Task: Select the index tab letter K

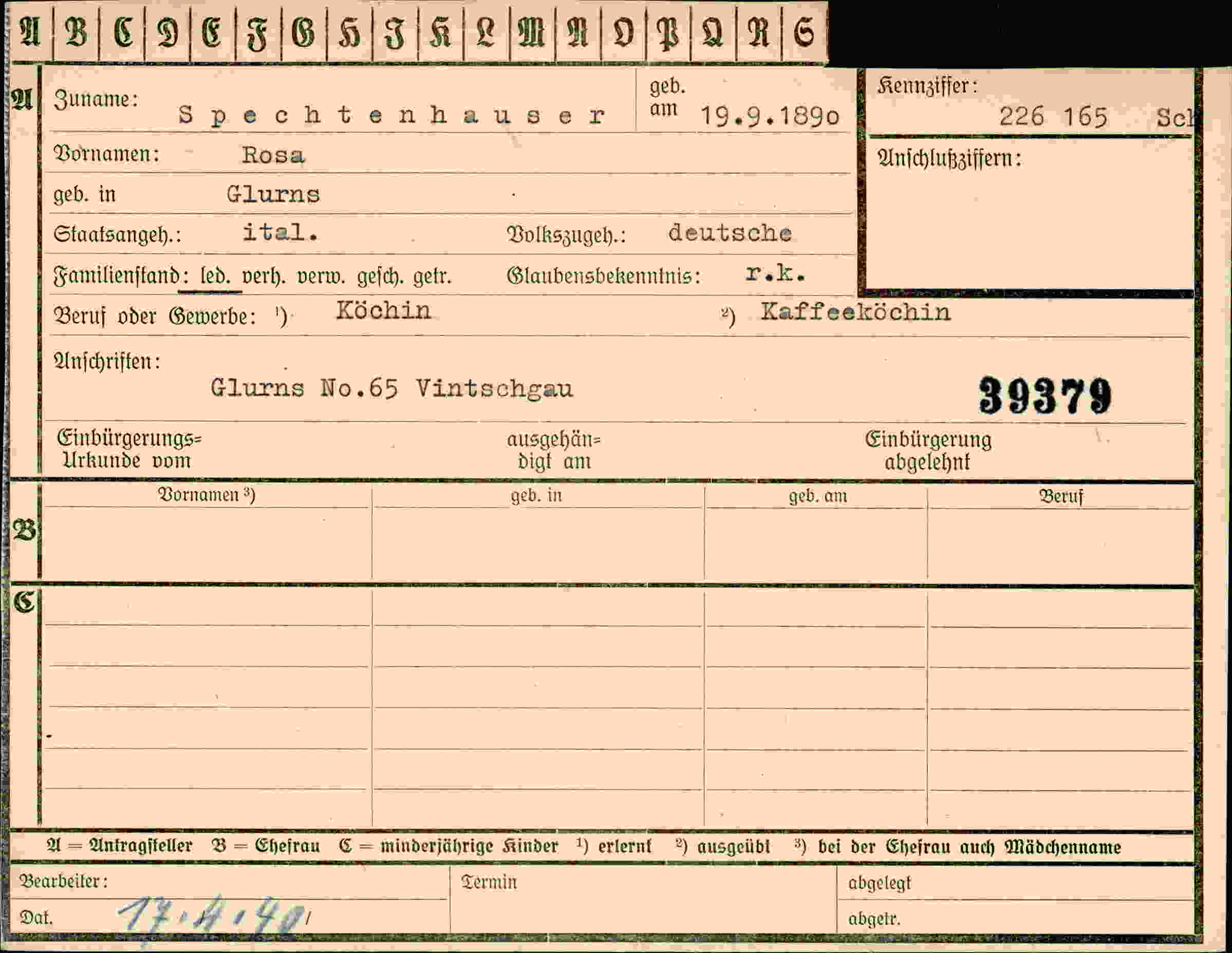Action: click(x=440, y=32)
